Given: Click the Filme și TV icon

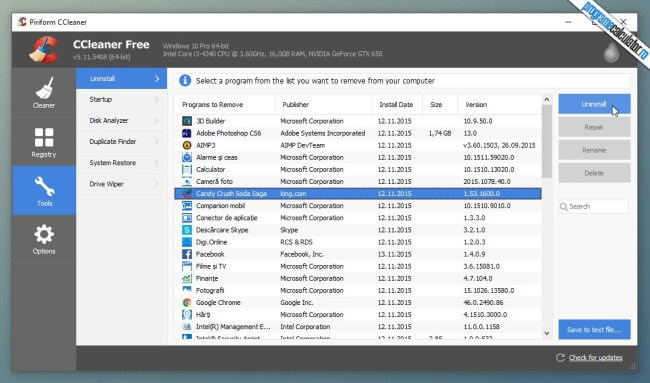Looking at the screenshot, I should point(187,266).
